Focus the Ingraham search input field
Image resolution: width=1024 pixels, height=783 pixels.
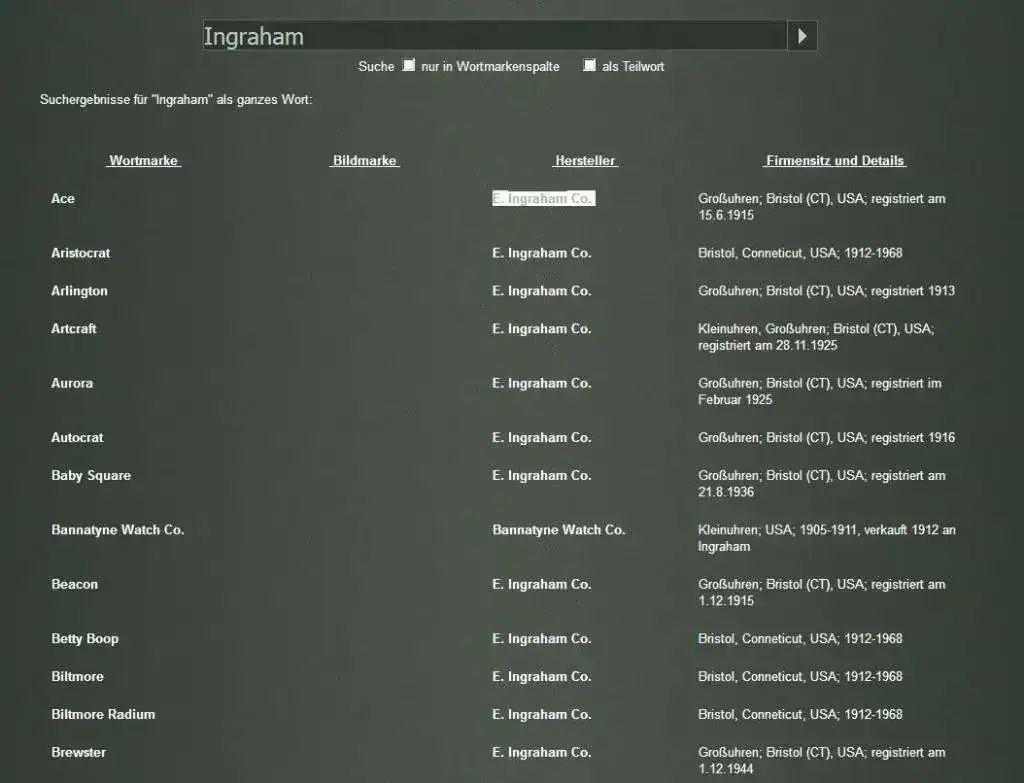pos(494,36)
